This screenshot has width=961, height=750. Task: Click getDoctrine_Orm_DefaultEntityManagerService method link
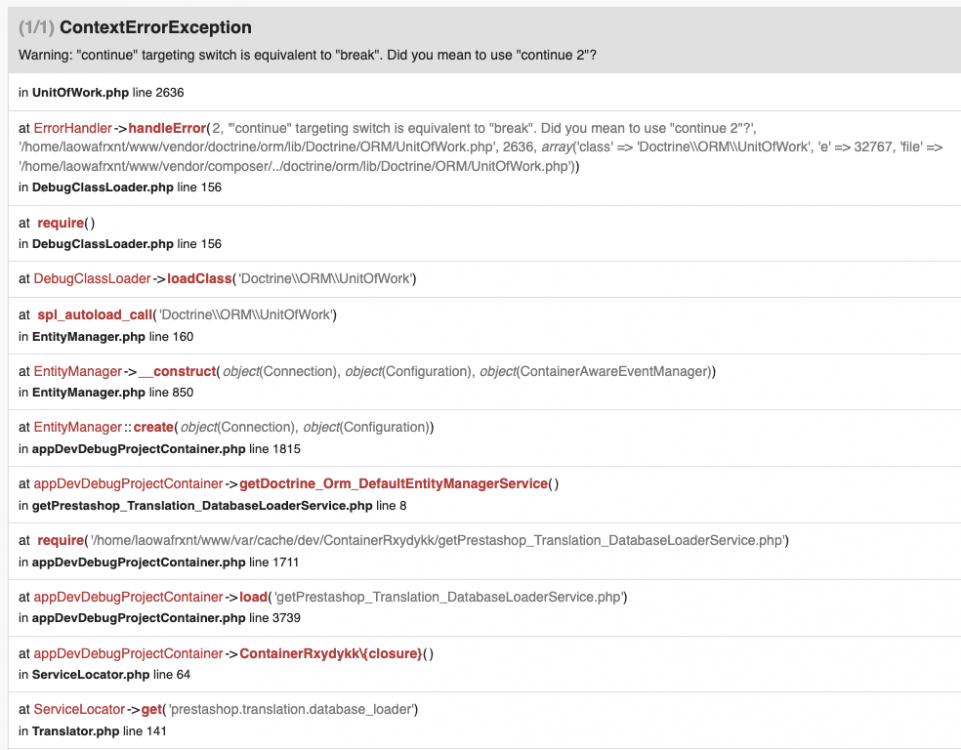[393, 484]
